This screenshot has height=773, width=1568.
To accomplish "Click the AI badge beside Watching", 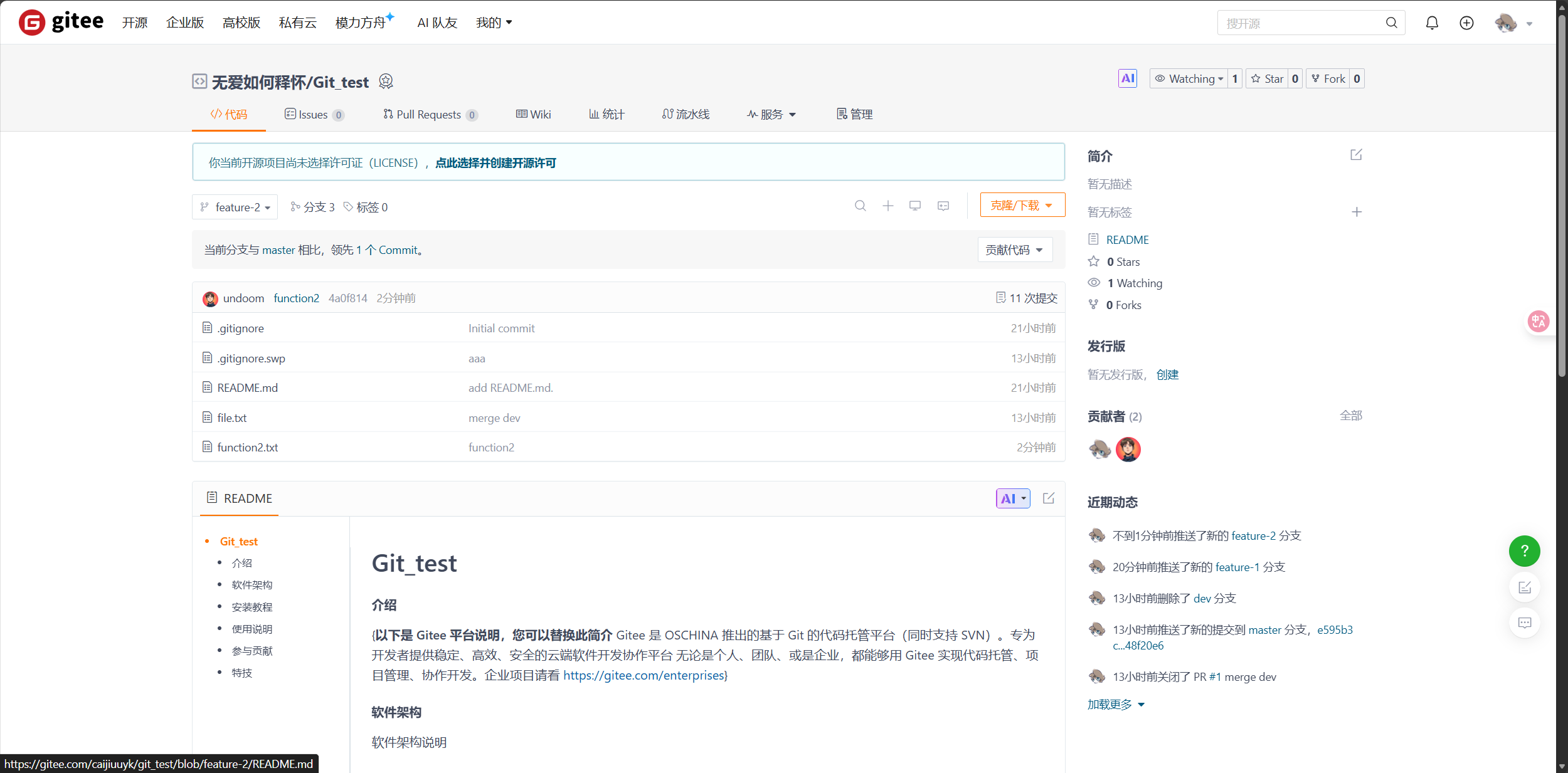I will 1127,78.
